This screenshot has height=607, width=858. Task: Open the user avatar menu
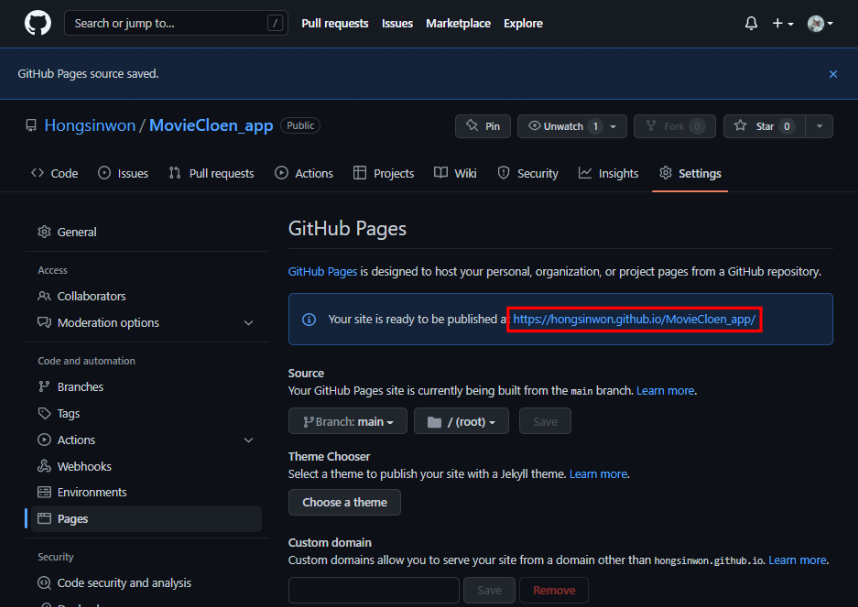820,24
